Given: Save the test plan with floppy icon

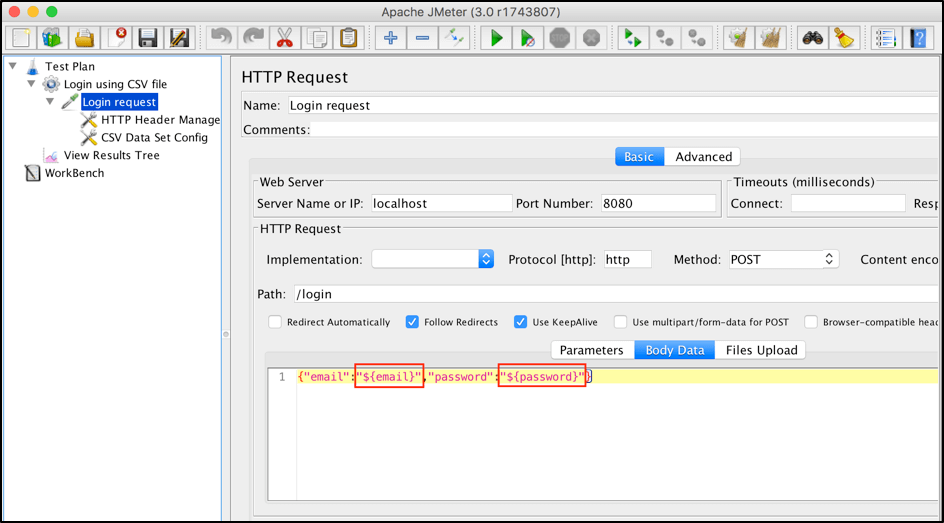Looking at the screenshot, I should pyautogui.click(x=148, y=38).
